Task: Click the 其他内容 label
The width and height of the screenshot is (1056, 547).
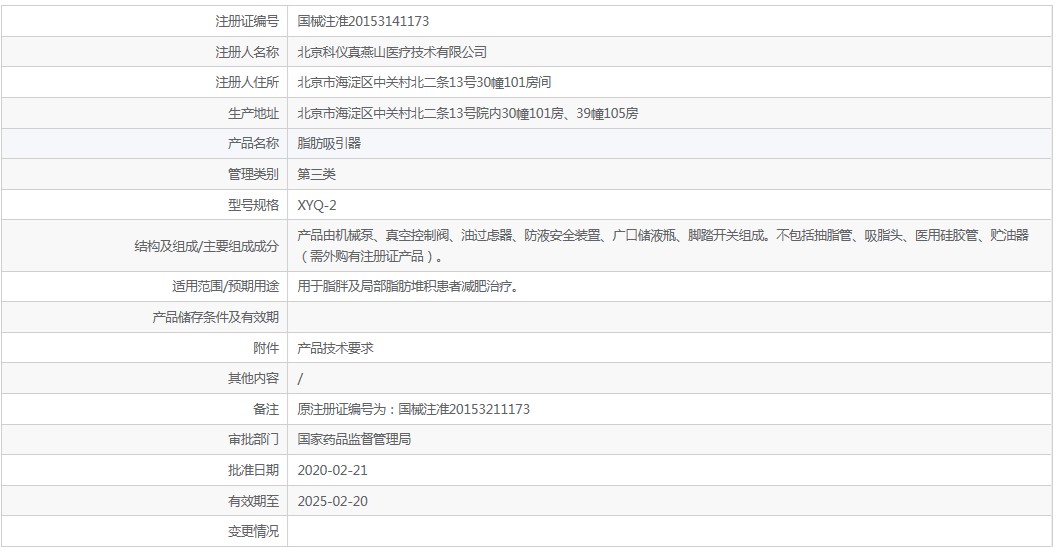Action: pyautogui.click(x=253, y=378)
